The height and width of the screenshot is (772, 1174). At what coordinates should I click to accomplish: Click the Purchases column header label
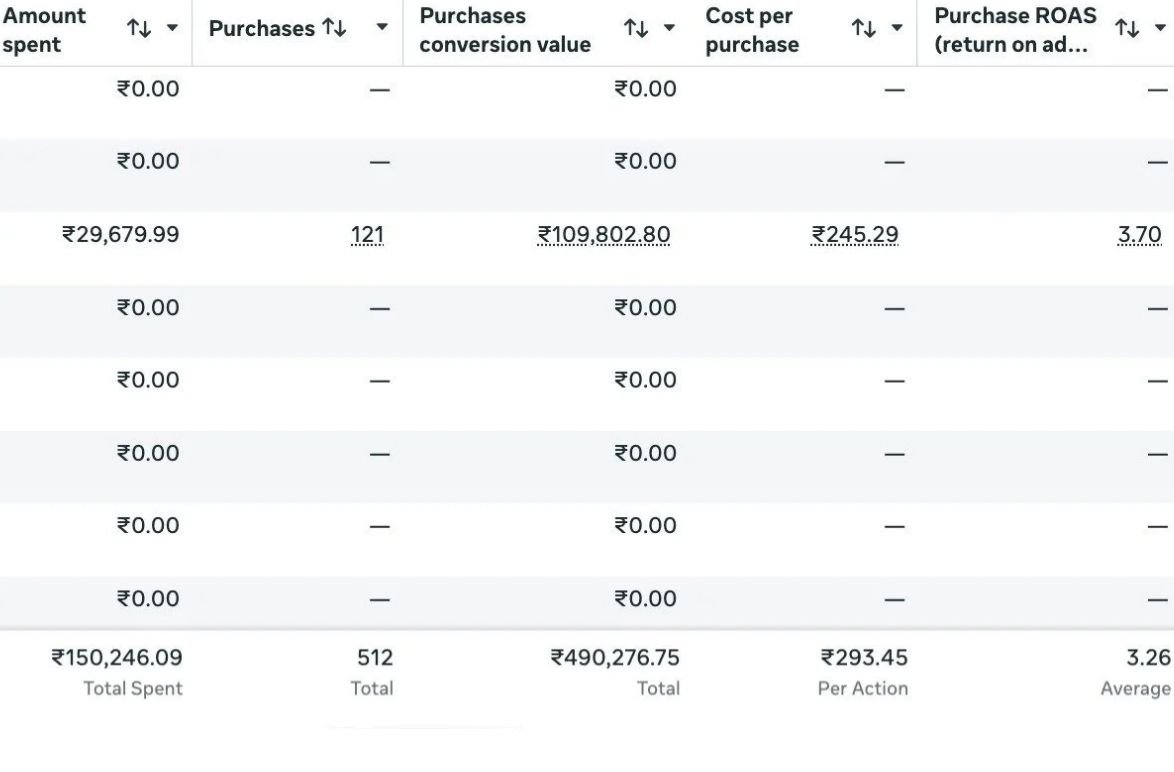tap(262, 28)
